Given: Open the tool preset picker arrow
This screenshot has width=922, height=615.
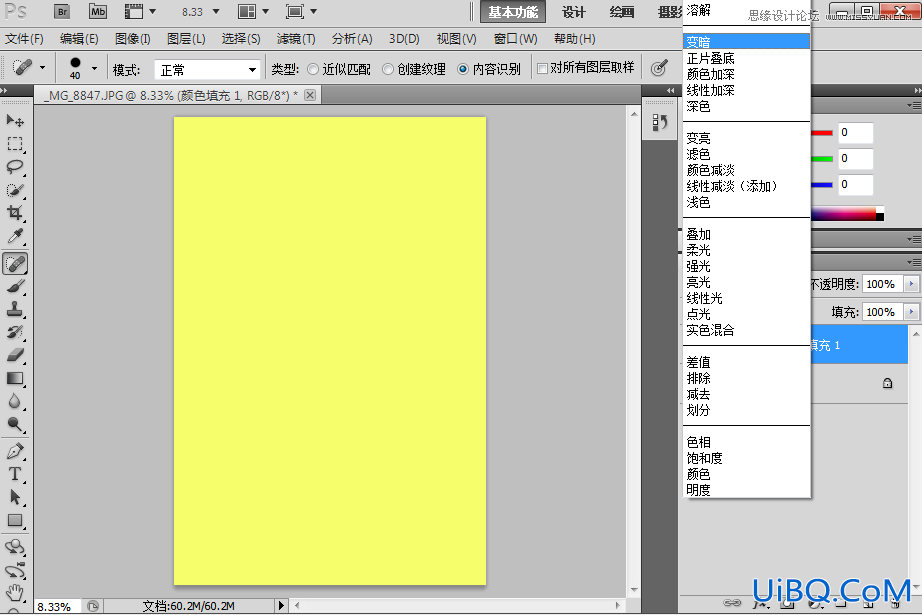Looking at the screenshot, I should tap(42, 68).
